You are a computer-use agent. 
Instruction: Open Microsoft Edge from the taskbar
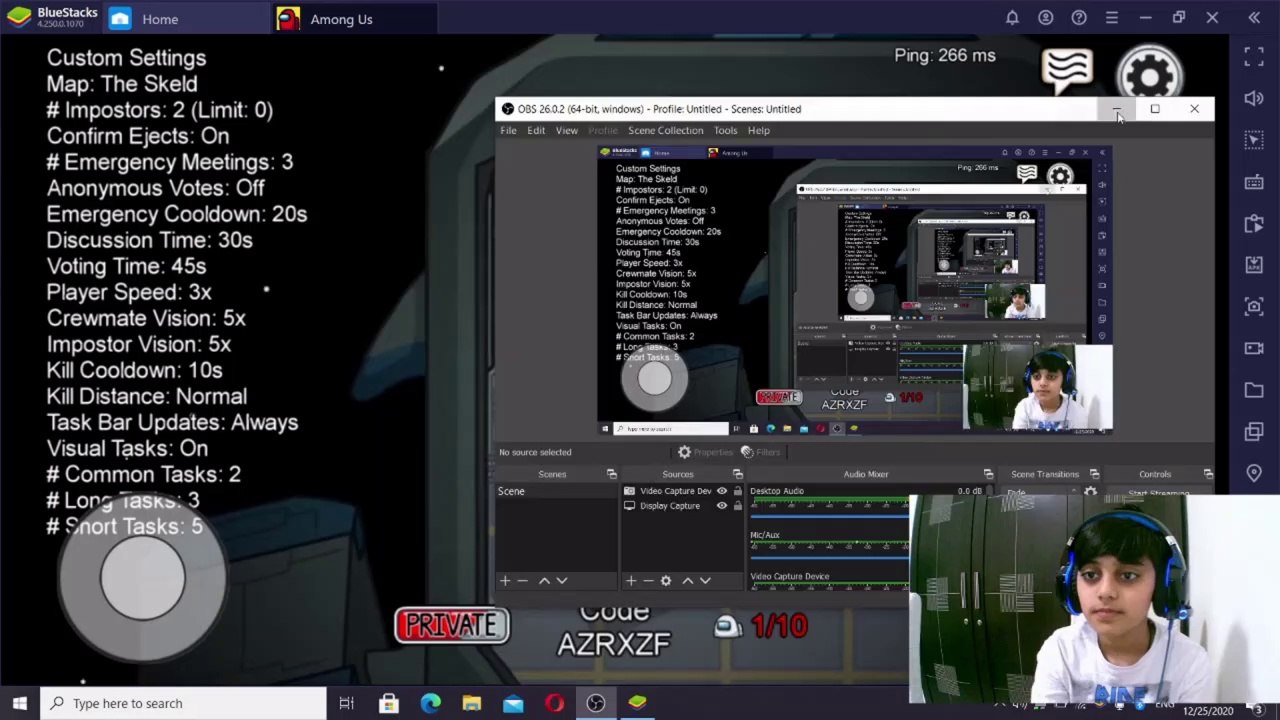pos(430,703)
